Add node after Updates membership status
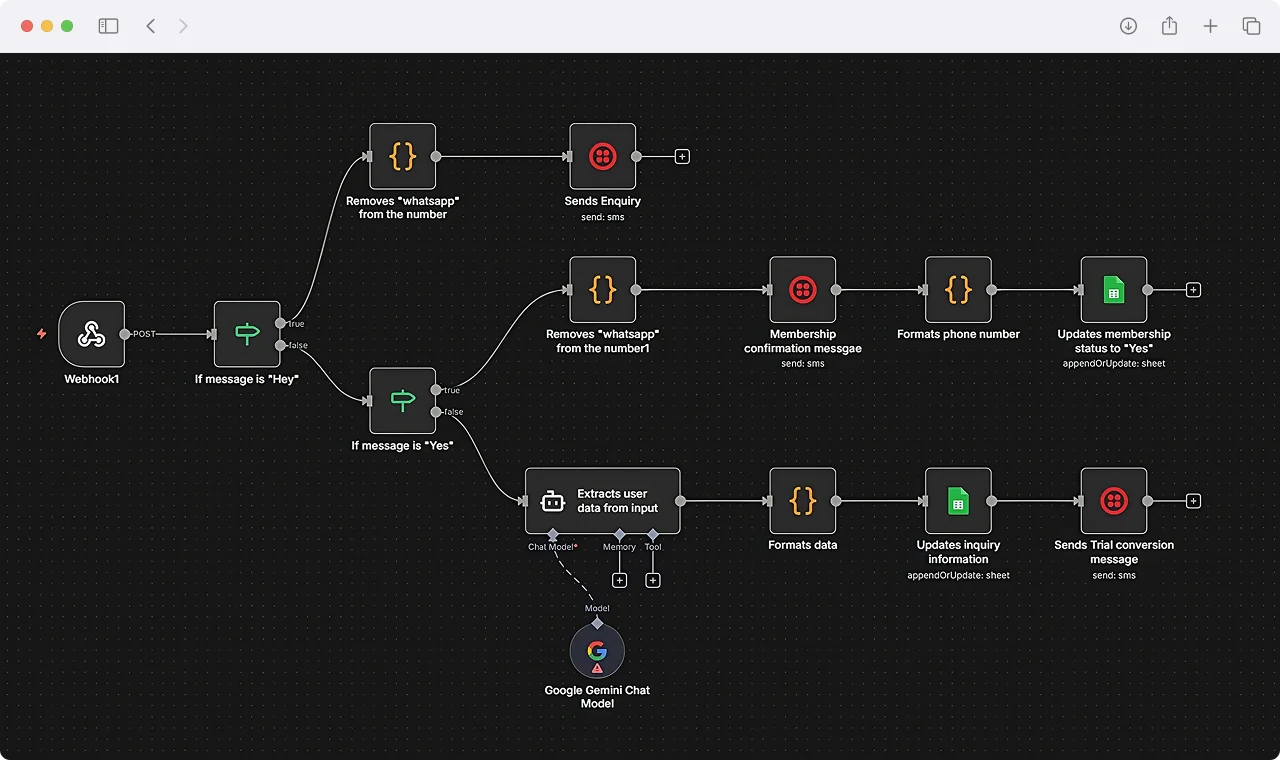 point(1193,290)
